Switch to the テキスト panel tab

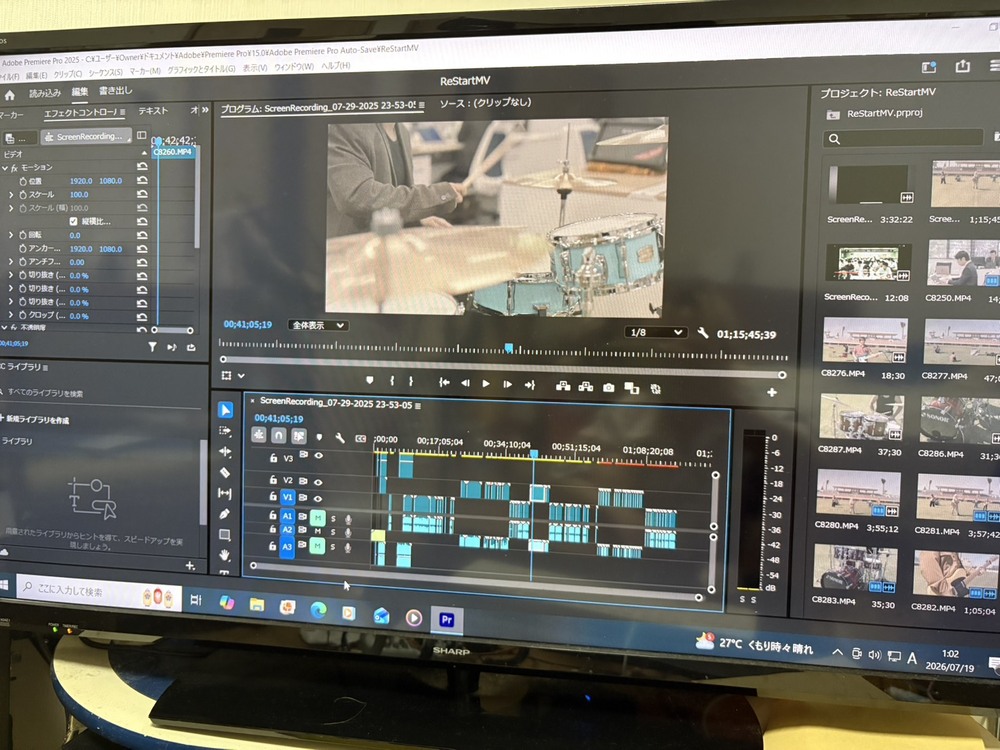[153, 110]
